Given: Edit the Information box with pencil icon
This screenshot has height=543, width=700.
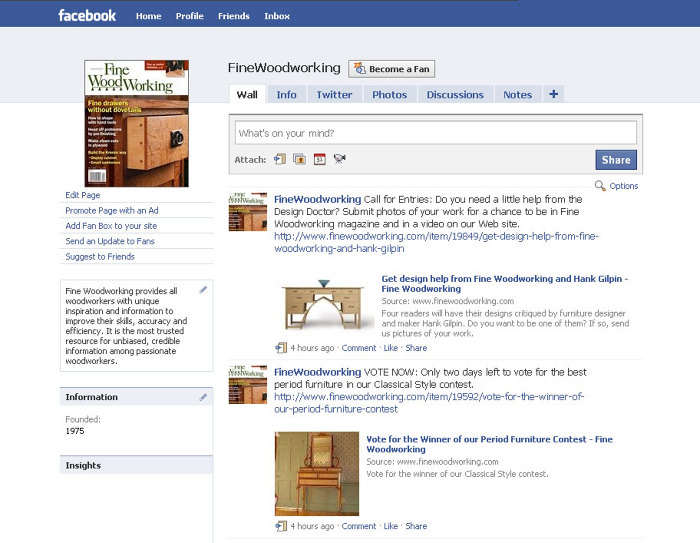Looking at the screenshot, I should pos(203,397).
